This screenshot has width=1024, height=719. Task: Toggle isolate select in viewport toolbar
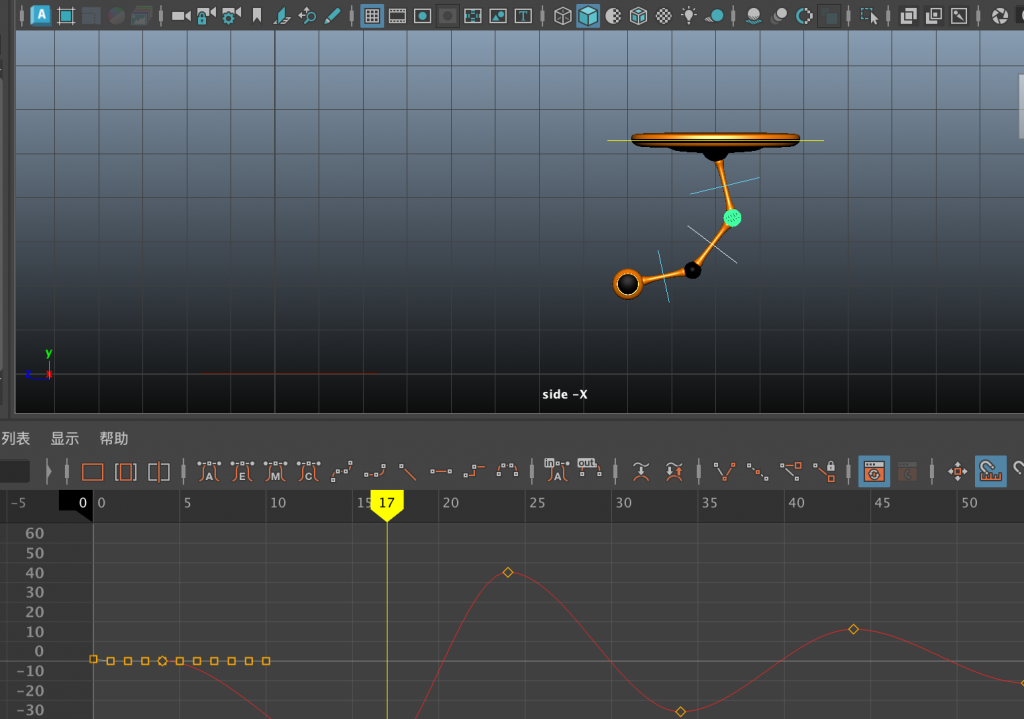pyautogui.click(x=870, y=16)
